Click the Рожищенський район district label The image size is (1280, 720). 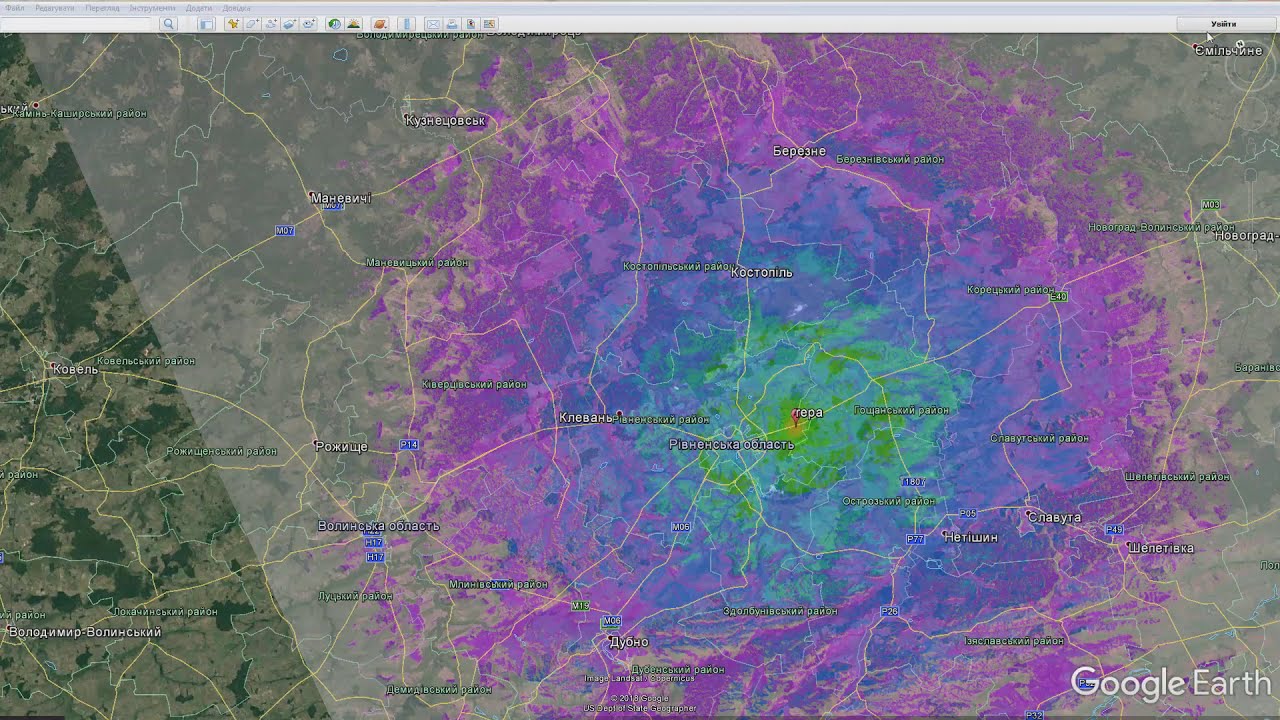tap(222, 451)
